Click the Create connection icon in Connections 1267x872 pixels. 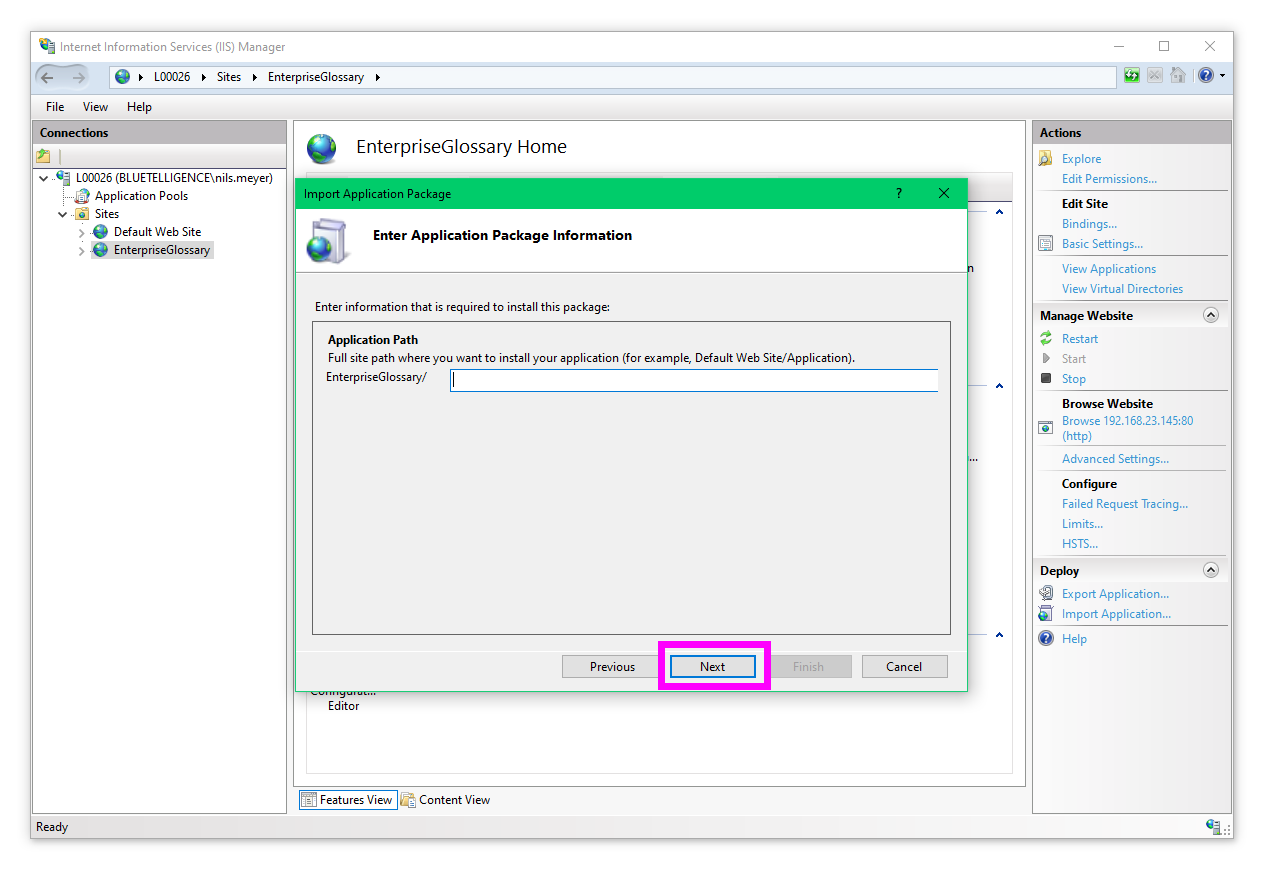tap(43, 156)
